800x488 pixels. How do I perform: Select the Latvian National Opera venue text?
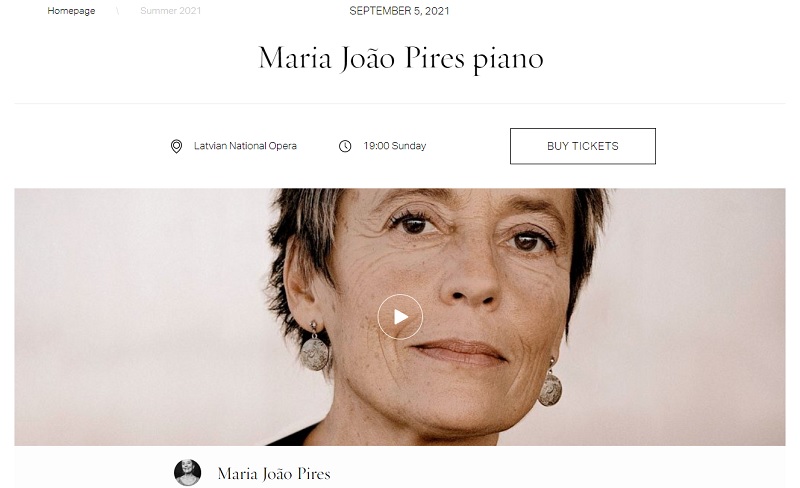245,146
